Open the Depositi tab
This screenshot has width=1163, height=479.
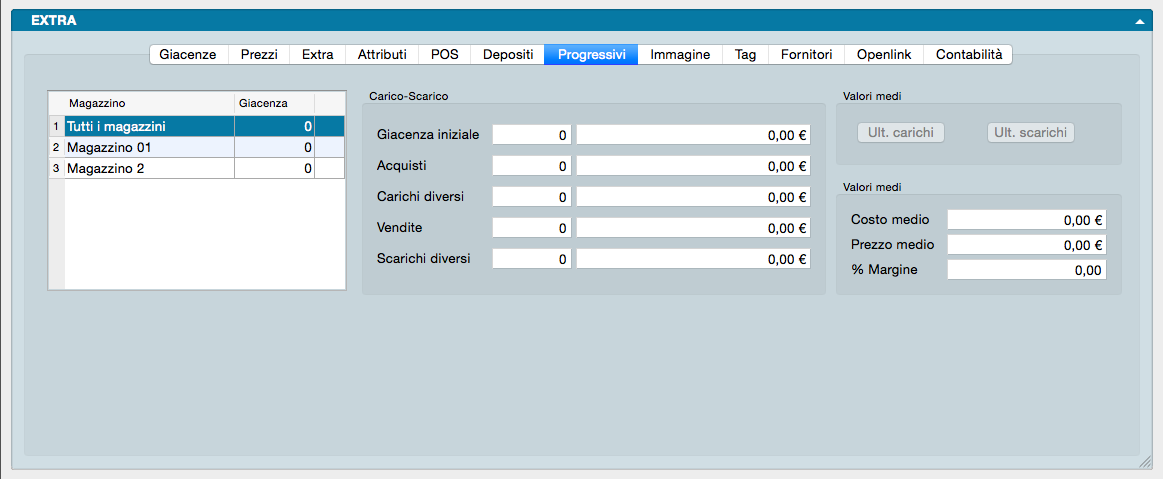tap(508, 55)
